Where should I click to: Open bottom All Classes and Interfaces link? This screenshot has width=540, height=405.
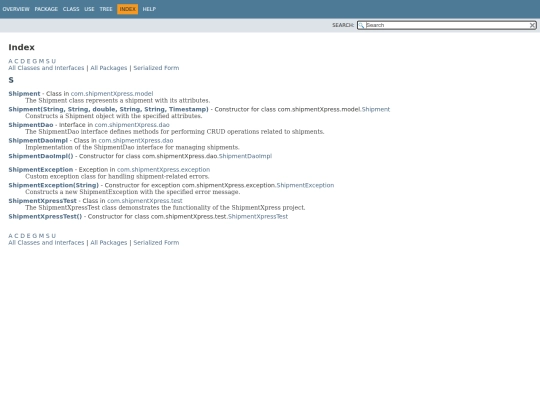pos(46,242)
